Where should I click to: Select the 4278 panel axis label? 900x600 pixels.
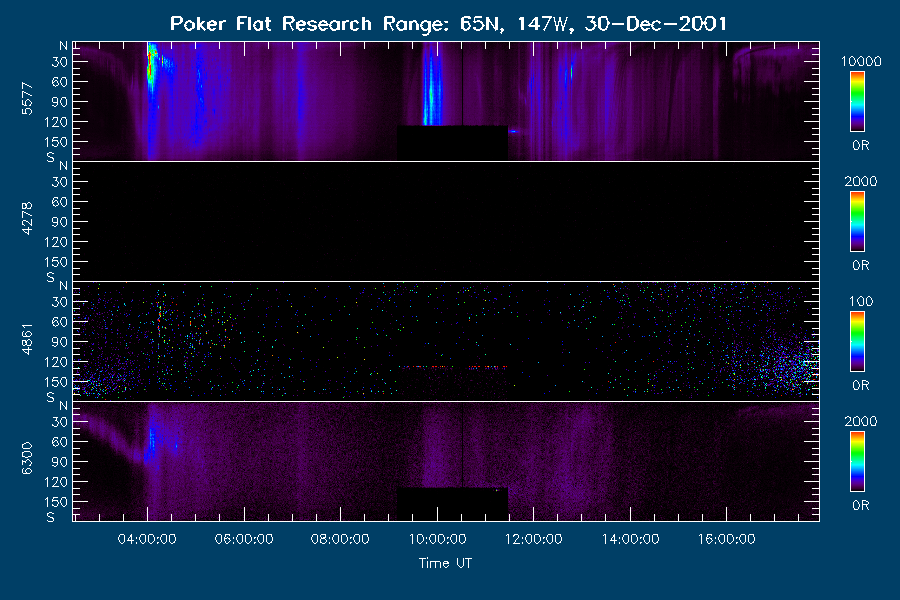[27, 219]
